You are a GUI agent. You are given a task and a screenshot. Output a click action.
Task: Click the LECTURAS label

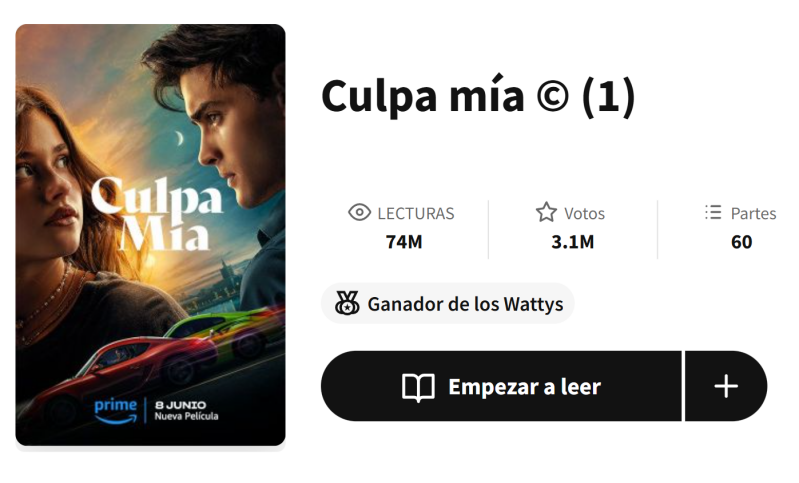(416, 213)
